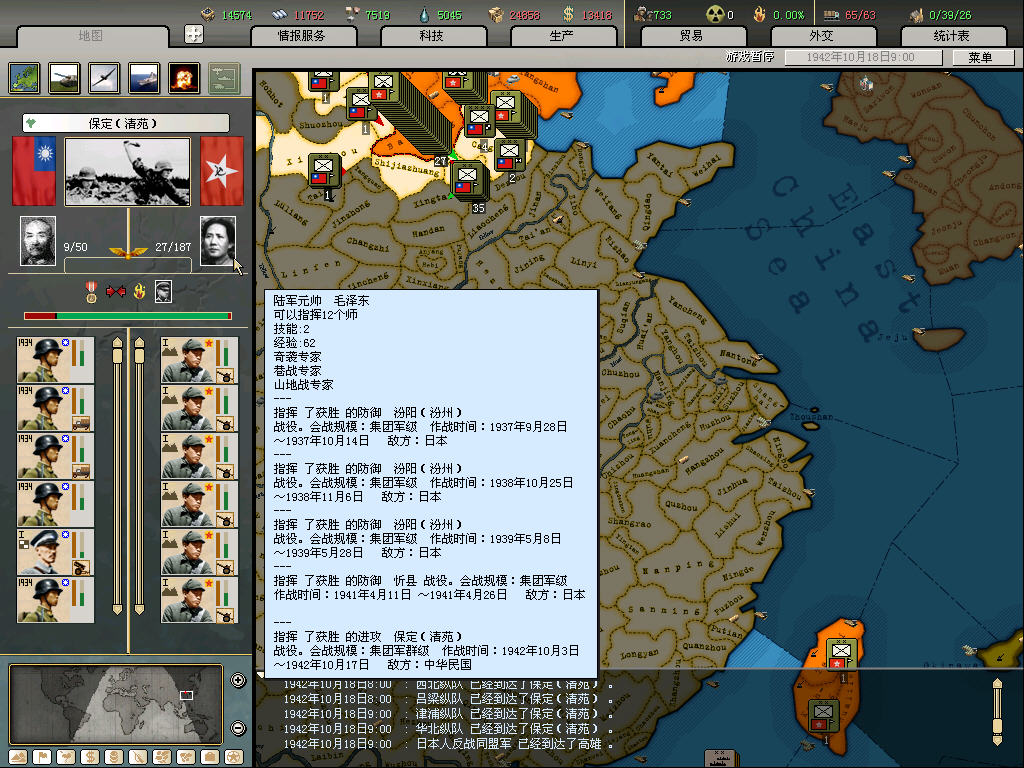Viewport: 1024px width, 768px height.
Task: Click the 游戏暂停 game paused label
Action: pos(750,57)
